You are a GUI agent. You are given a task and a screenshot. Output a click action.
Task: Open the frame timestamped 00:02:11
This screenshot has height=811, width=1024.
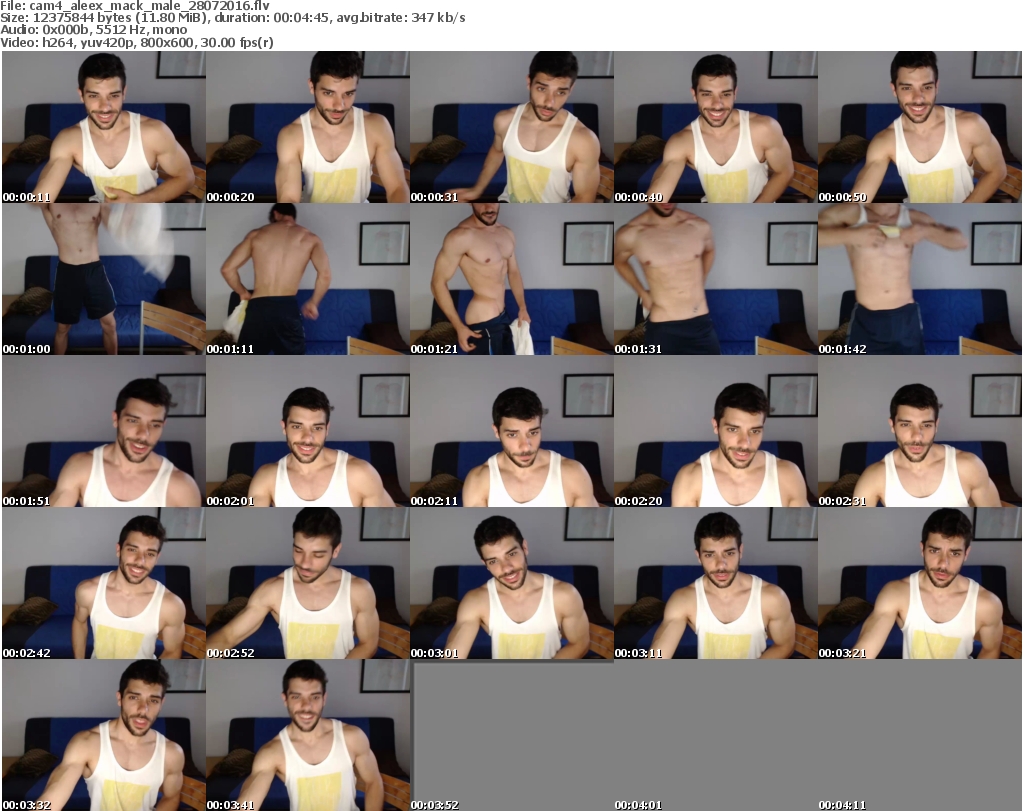click(x=511, y=431)
